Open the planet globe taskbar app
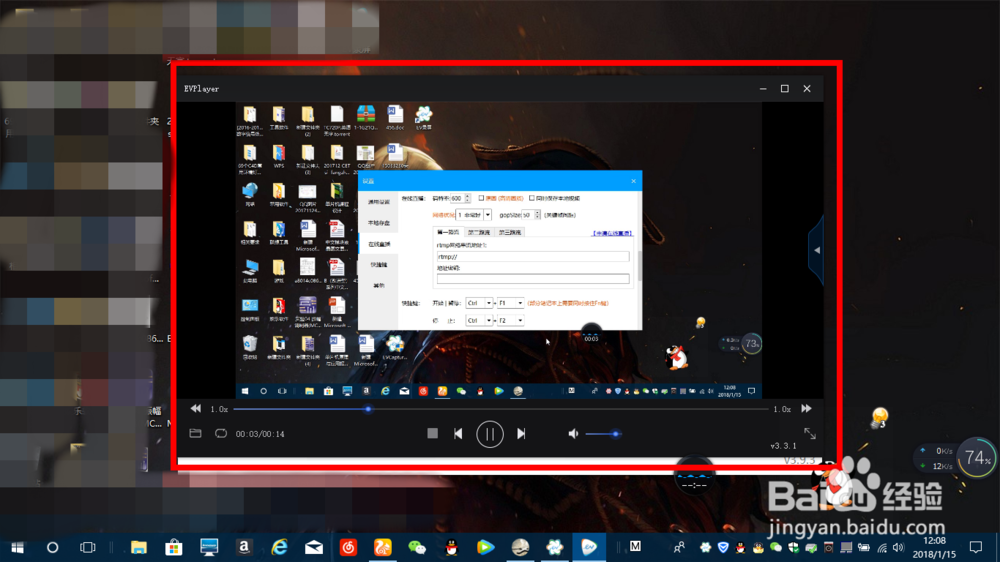The image size is (1000, 562). click(x=520, y=547)
